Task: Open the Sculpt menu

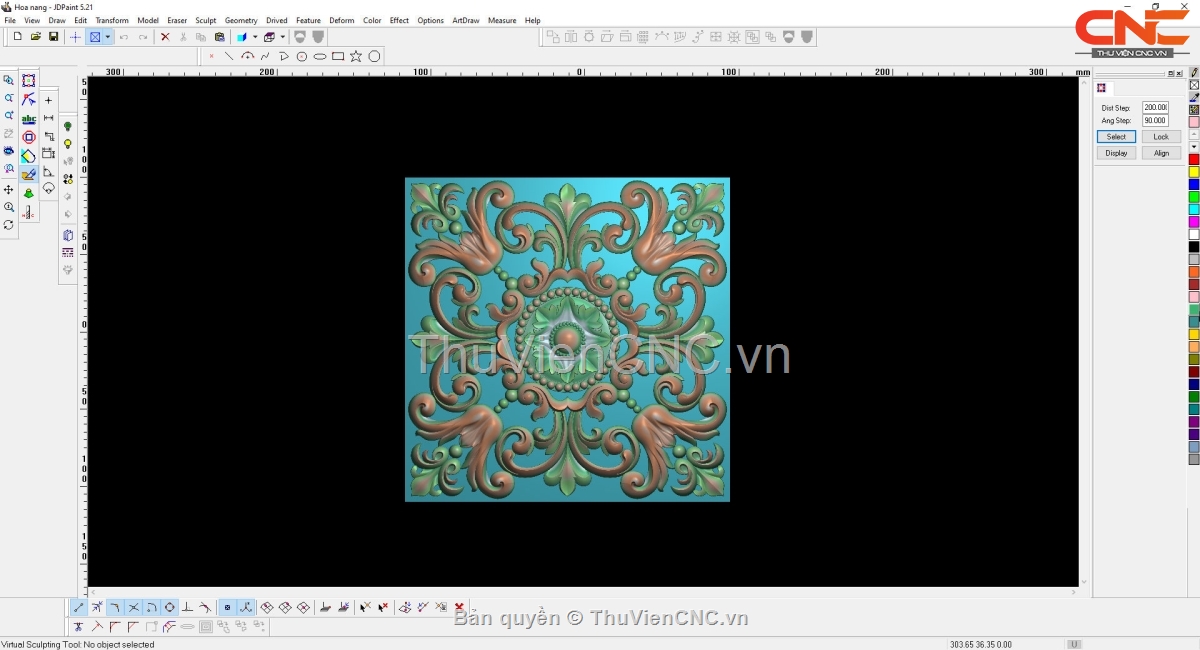Action: pyautogui.click(x=206, y=20)
